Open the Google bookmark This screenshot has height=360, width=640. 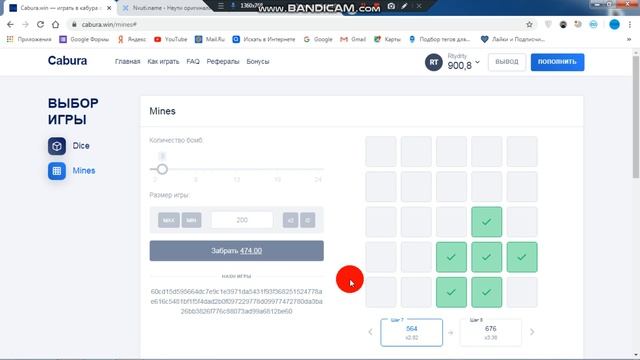point(318,39)
